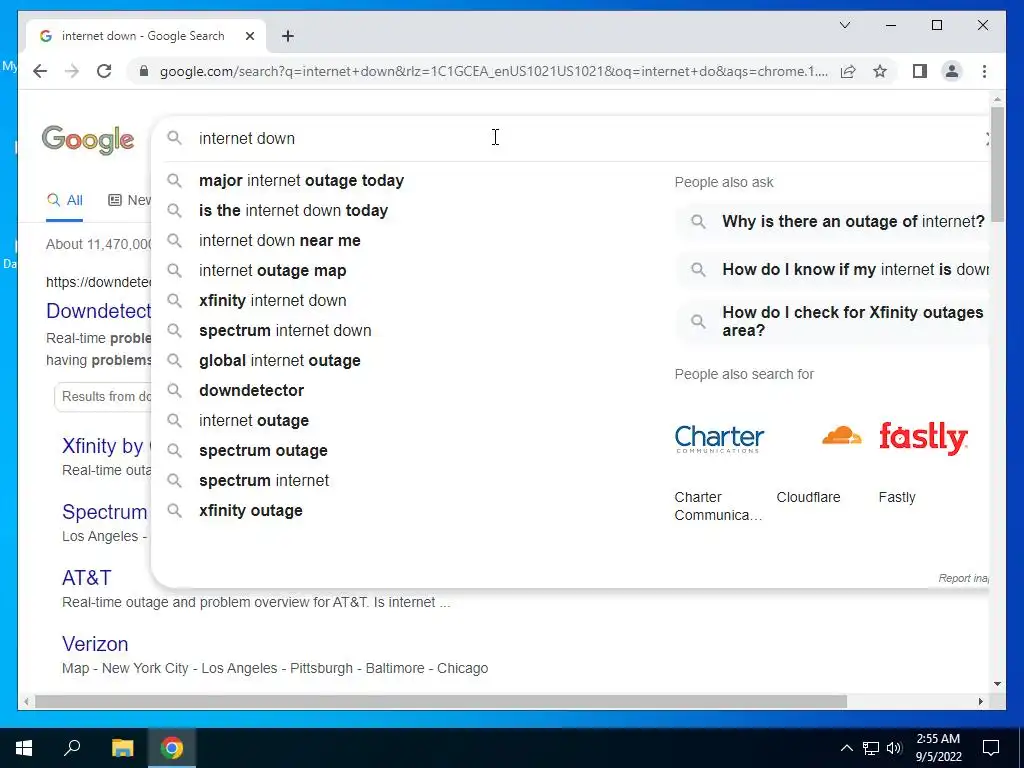Screen dimensions: 1024x768
Task: Choose suggestion 'xfinity internet down'
Action: 272,300
